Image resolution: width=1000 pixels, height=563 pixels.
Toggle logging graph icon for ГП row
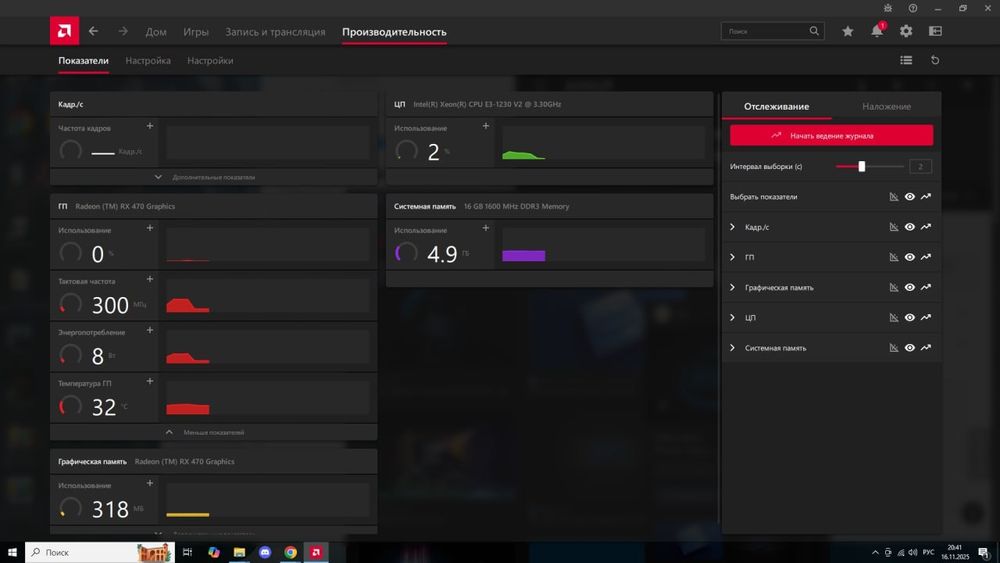925,257
